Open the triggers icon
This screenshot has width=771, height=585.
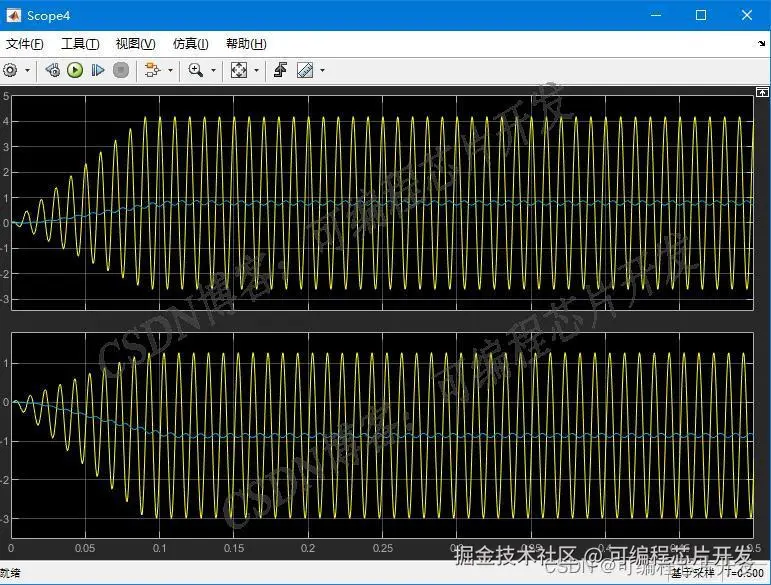point(281,70)
